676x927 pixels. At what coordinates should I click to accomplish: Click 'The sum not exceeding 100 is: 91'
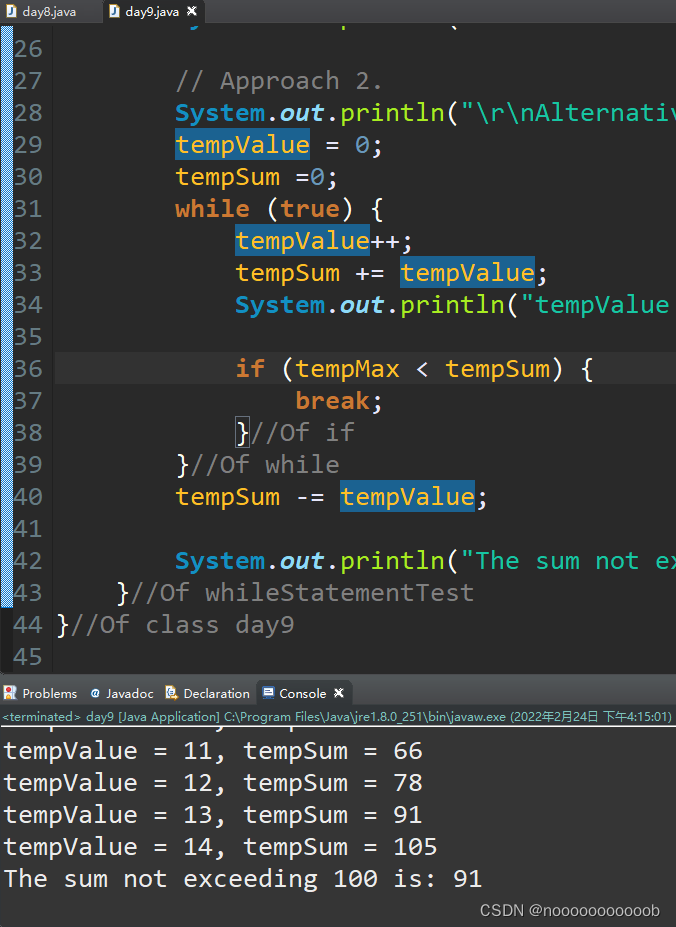point(242,879)
